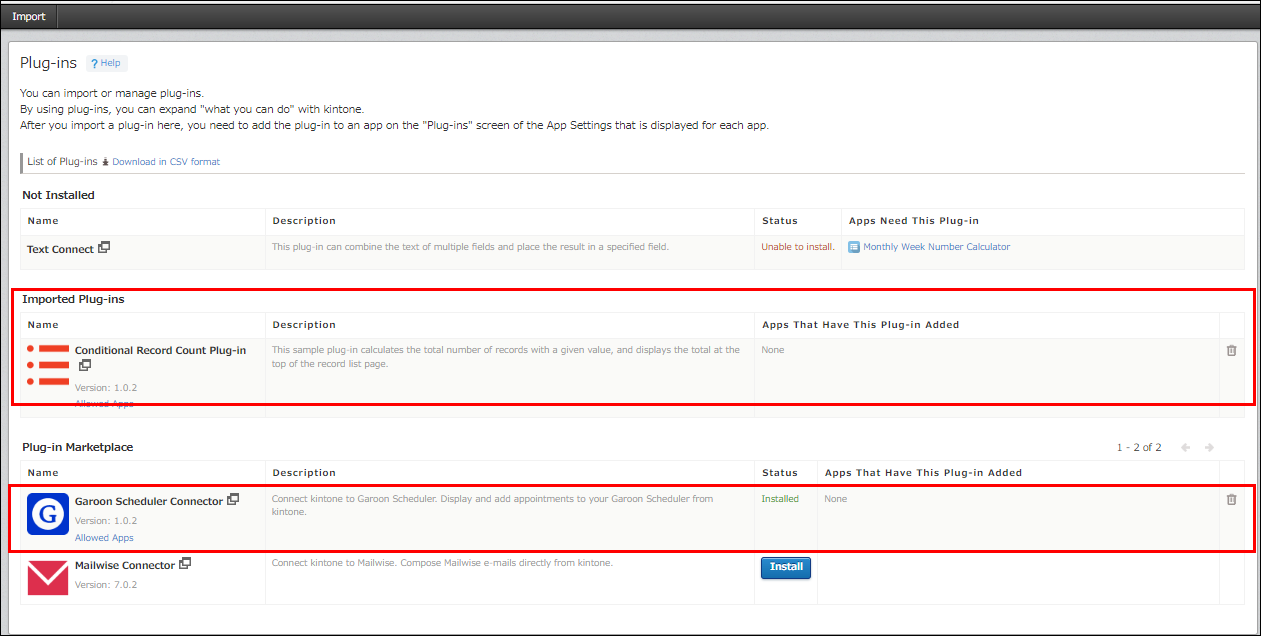This screenshot has width=1261, height=636.
Task: Click previous page arrow in Plug-in Marketplace
Action: click(1186, 447)
